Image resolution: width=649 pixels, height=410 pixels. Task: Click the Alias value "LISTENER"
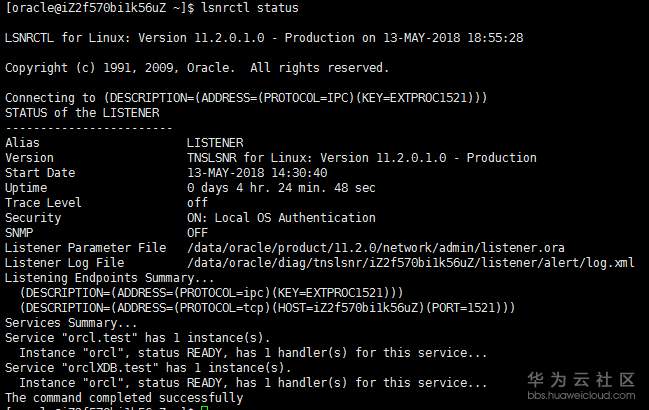click(x=215, y=143)
